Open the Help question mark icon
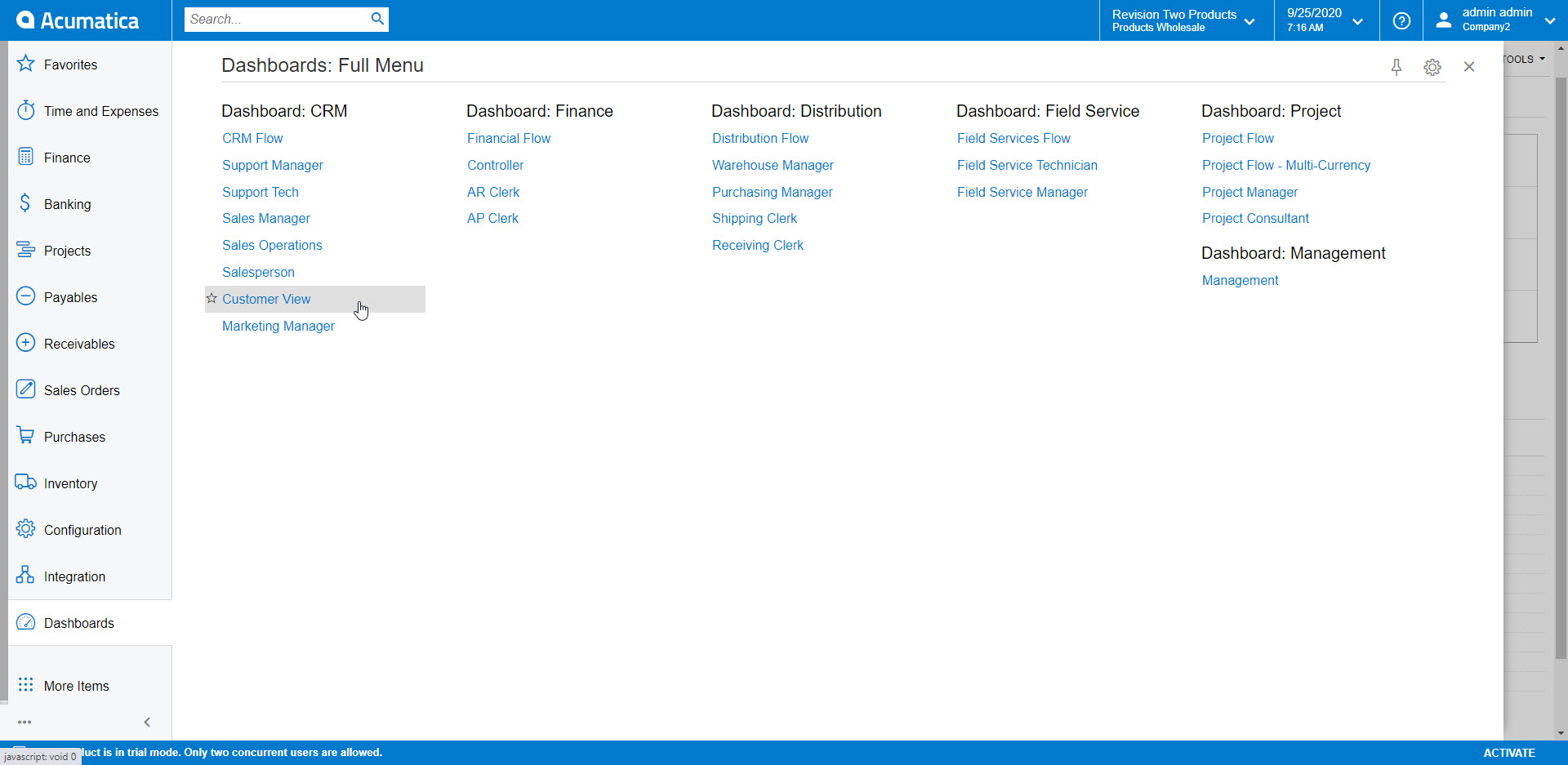 [x=1401, y=20]
